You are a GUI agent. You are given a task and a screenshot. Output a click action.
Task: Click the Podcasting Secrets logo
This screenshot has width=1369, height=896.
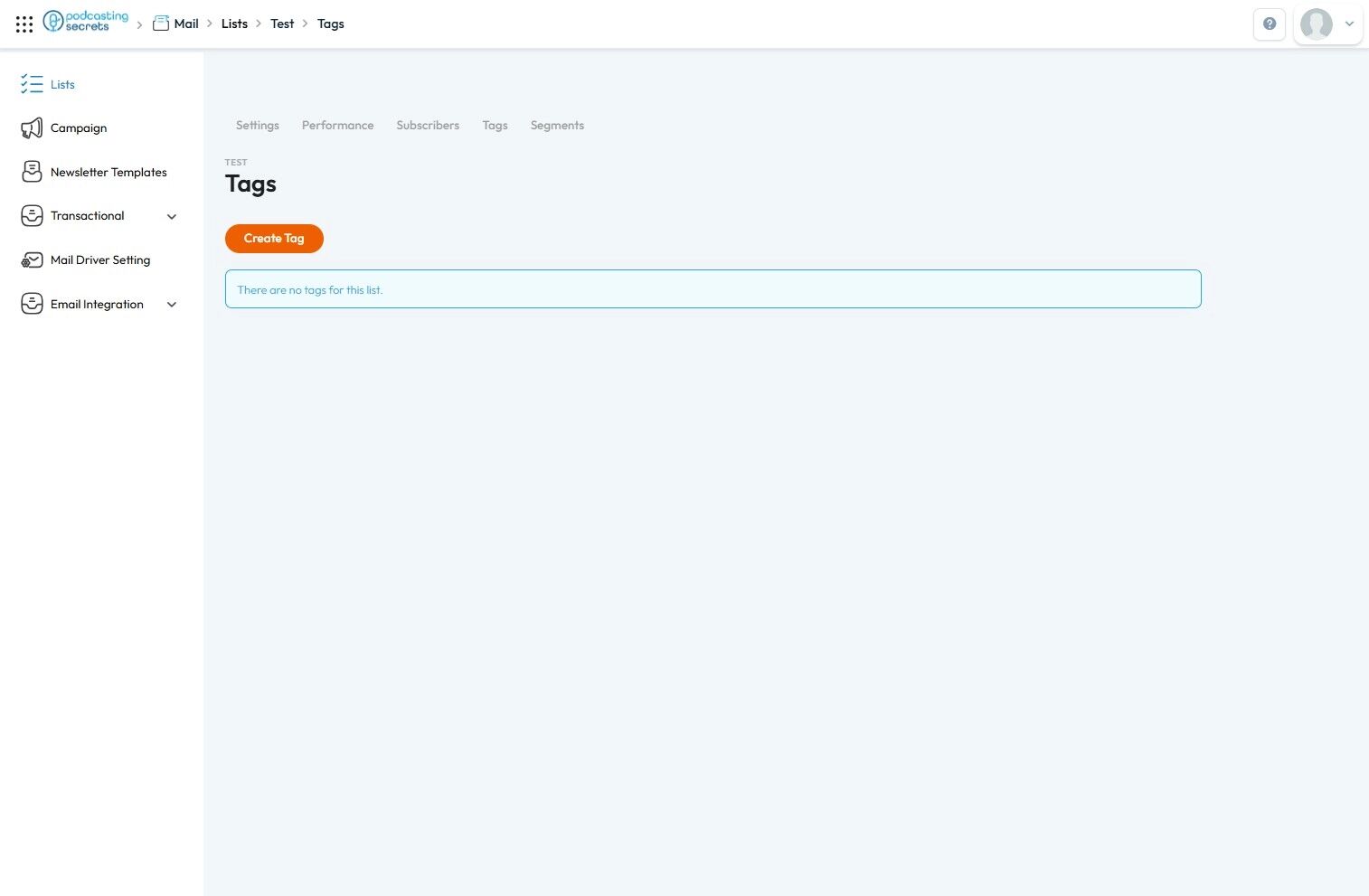tap(86, 22)
